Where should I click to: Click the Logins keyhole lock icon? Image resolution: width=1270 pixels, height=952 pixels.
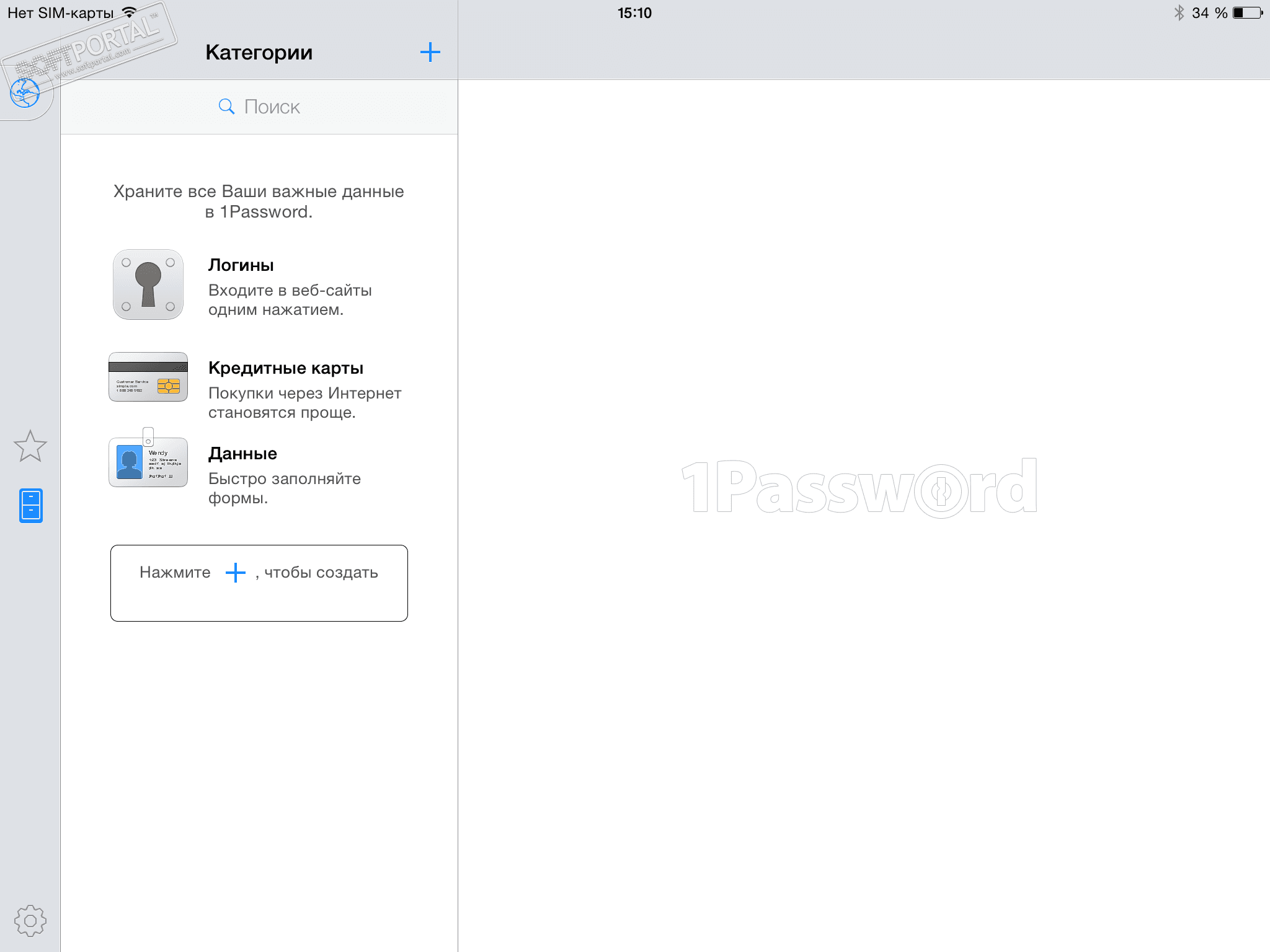click(148, 284)
